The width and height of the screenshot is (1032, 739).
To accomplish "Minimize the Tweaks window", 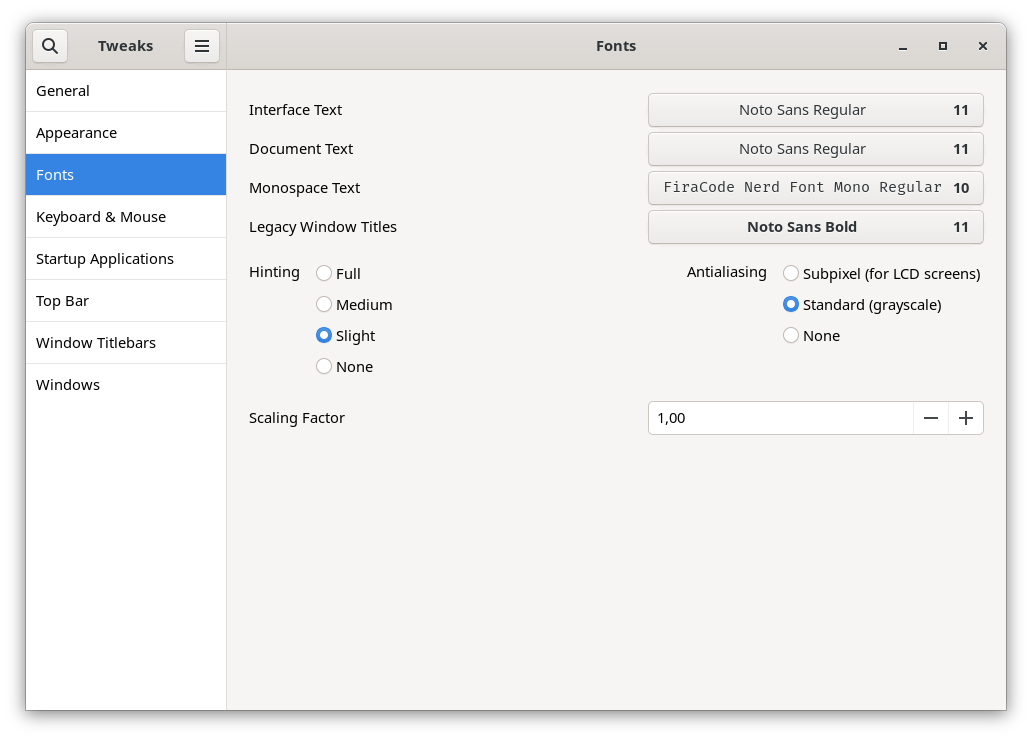I will [x=903, y=46].
